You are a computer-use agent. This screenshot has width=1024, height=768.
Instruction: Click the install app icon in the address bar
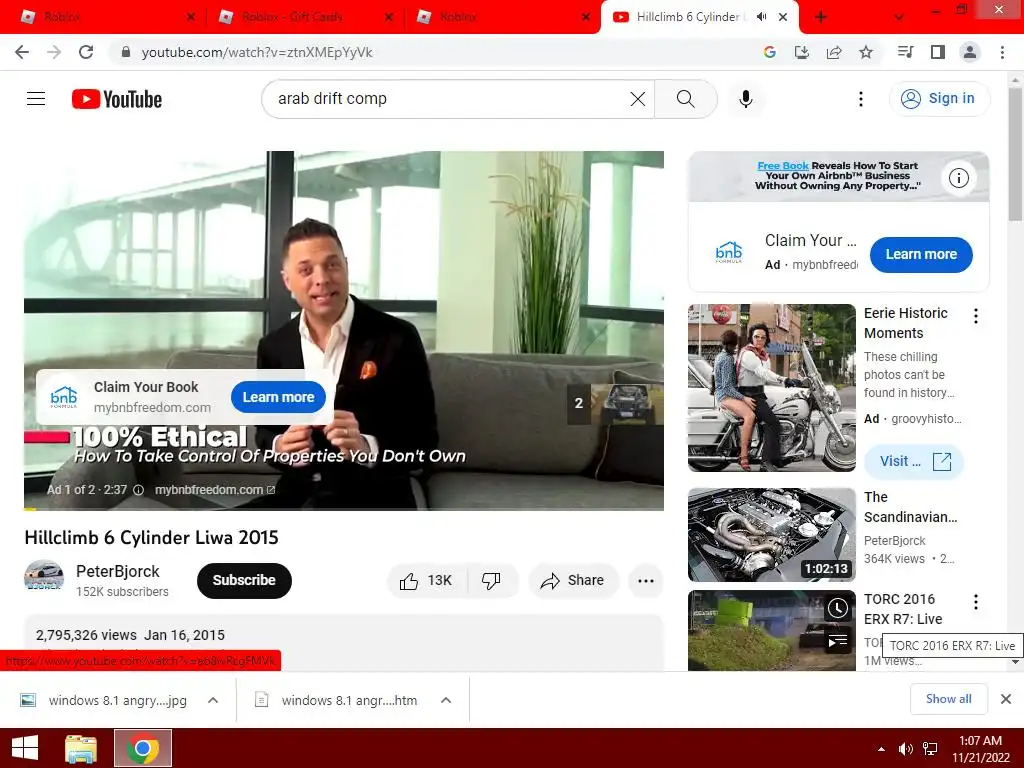pos(801,52)
